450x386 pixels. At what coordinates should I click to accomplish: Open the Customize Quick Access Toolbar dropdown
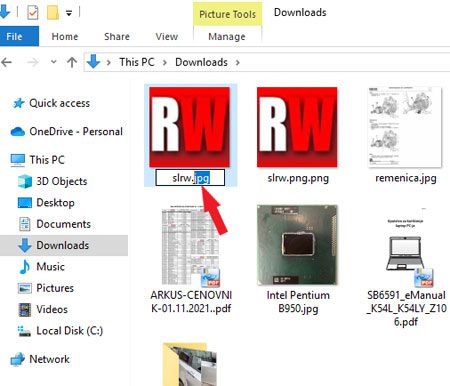69,13
